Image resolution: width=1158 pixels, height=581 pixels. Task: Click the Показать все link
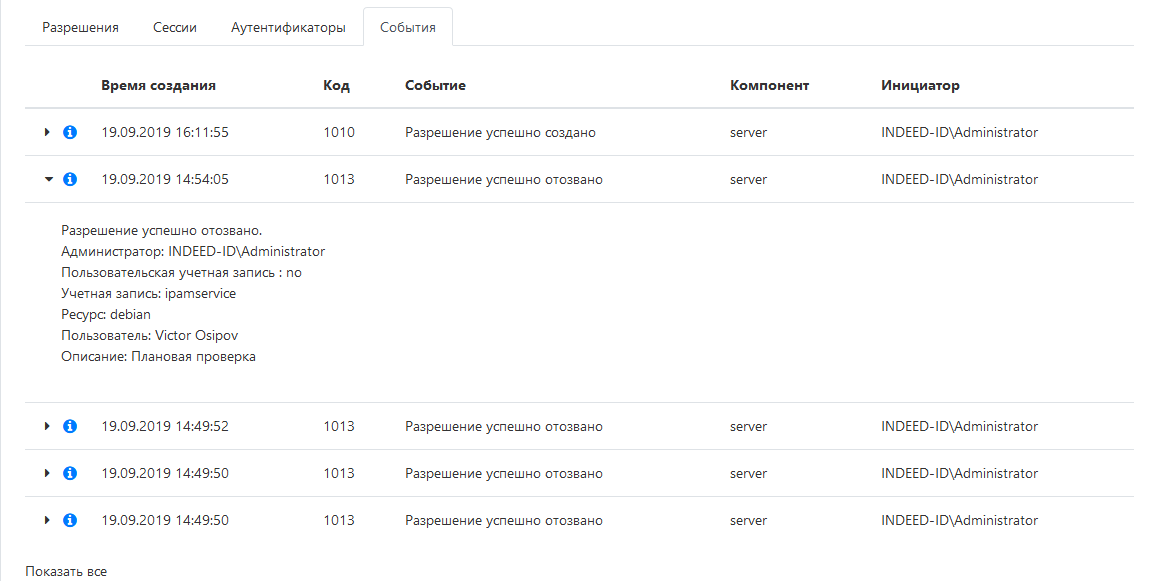66,572
